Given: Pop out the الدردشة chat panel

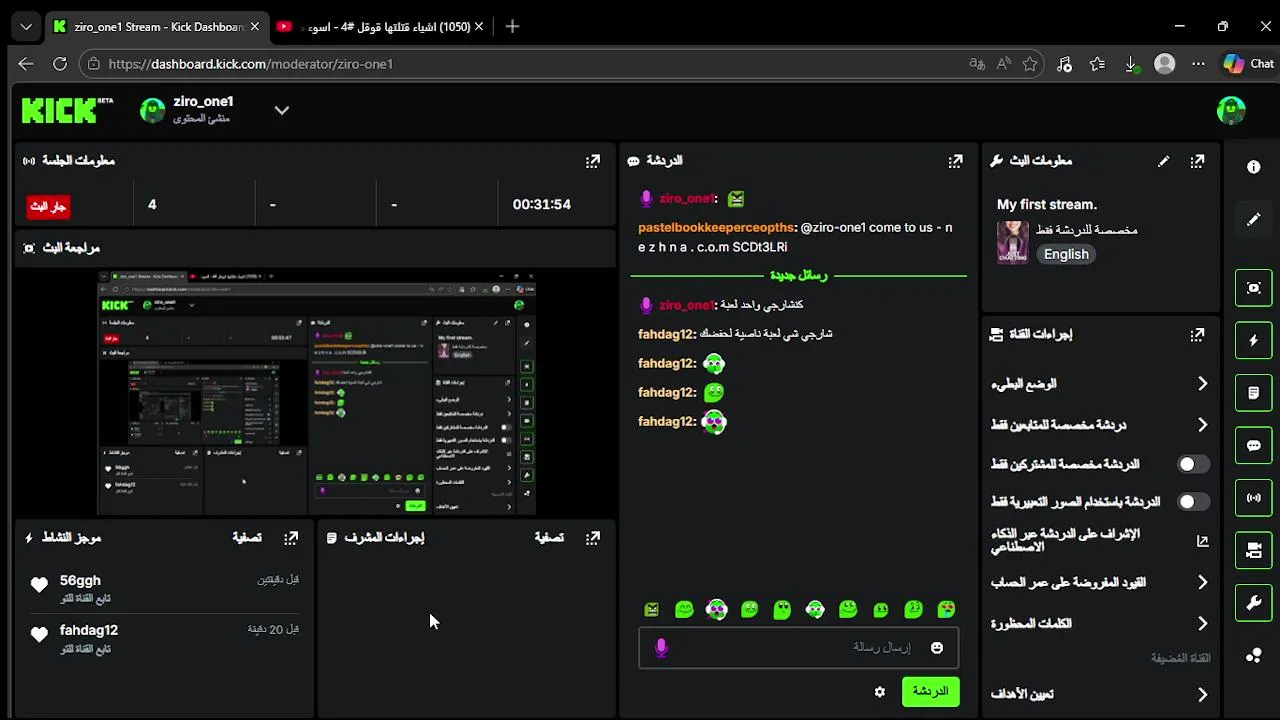Looking at the screenshot, I should tap(956, 161).
